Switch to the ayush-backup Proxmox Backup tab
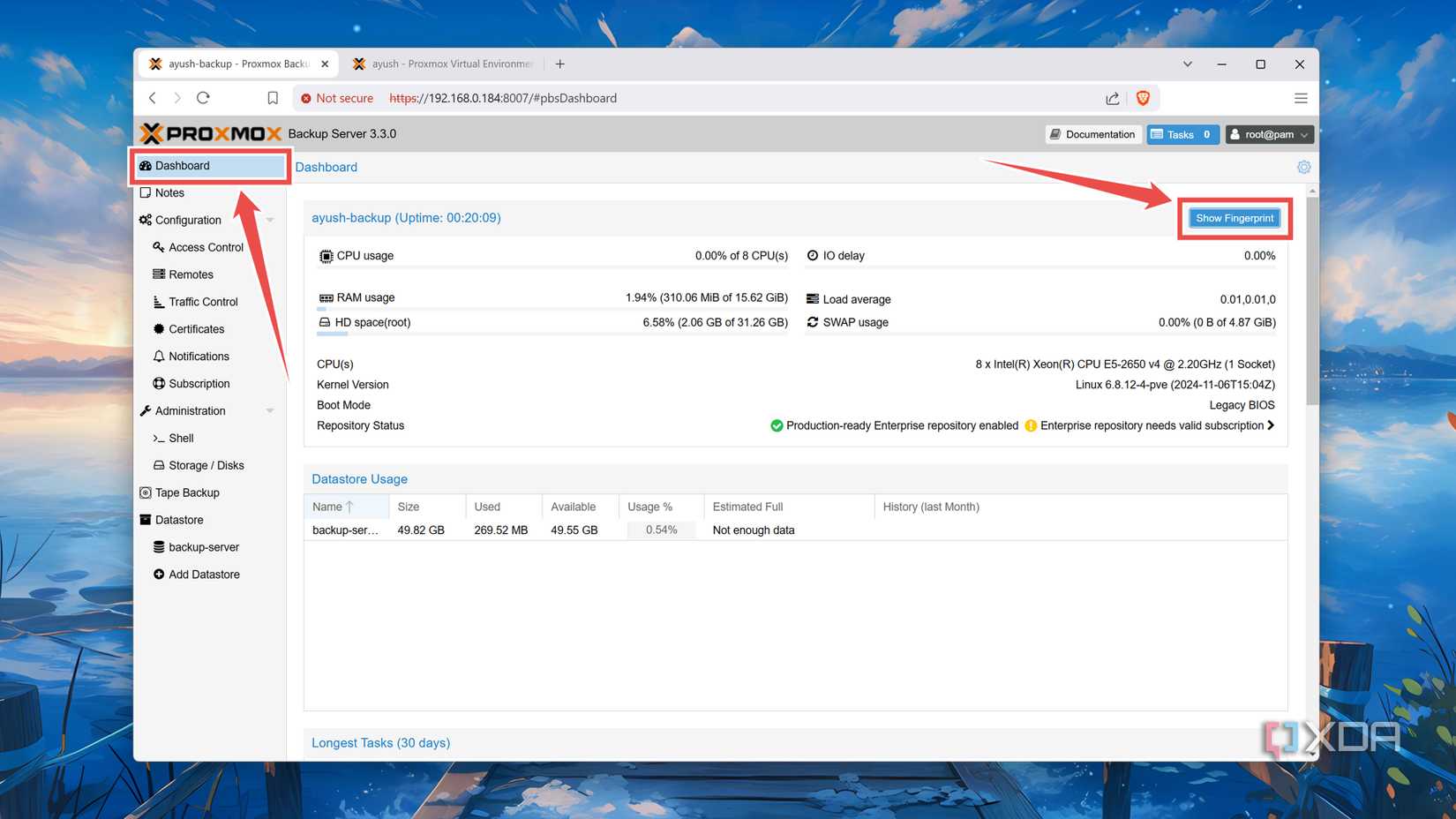This screenshot has height=819, width=1456. pyautogui.click(x=236, y=64)
